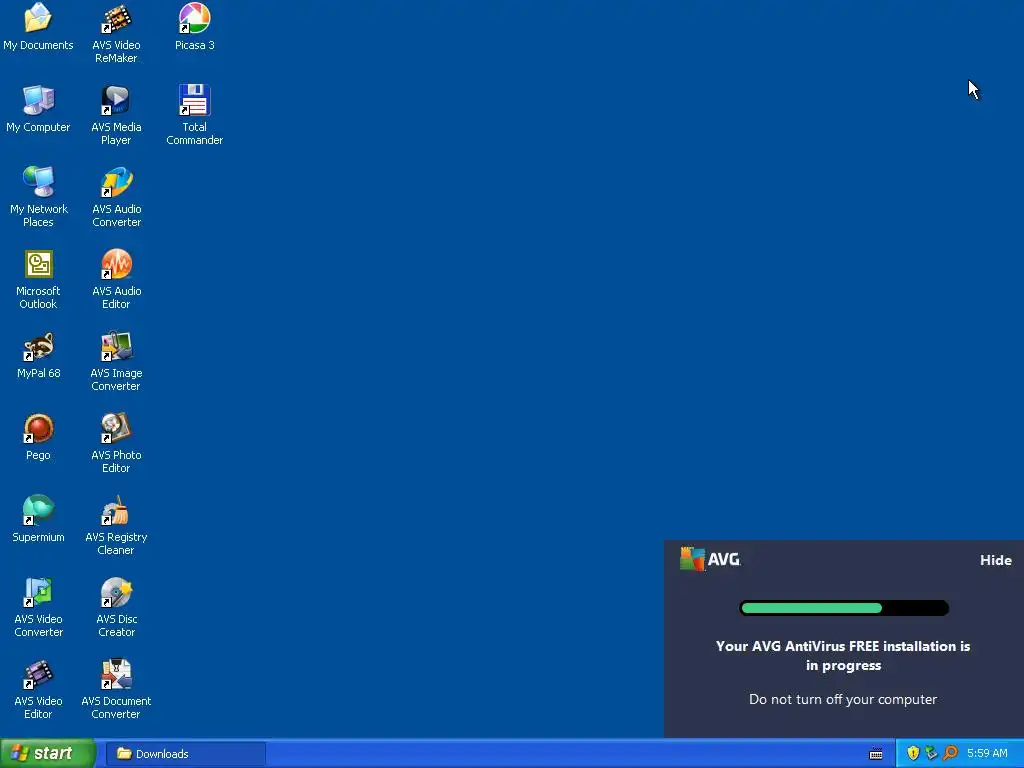The width and height of the screenshot is (1024, 768).
Task: Select the AVS Registry Cleaner icon
Action: [116, 525]
